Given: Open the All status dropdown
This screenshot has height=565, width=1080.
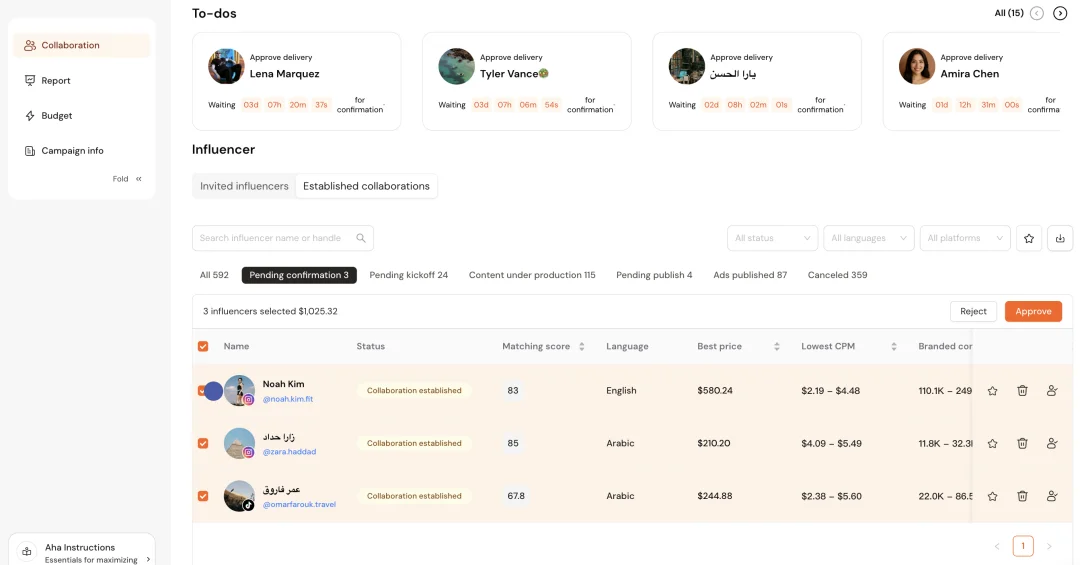Looking at the screenshot, I should (x=772, y=238).
